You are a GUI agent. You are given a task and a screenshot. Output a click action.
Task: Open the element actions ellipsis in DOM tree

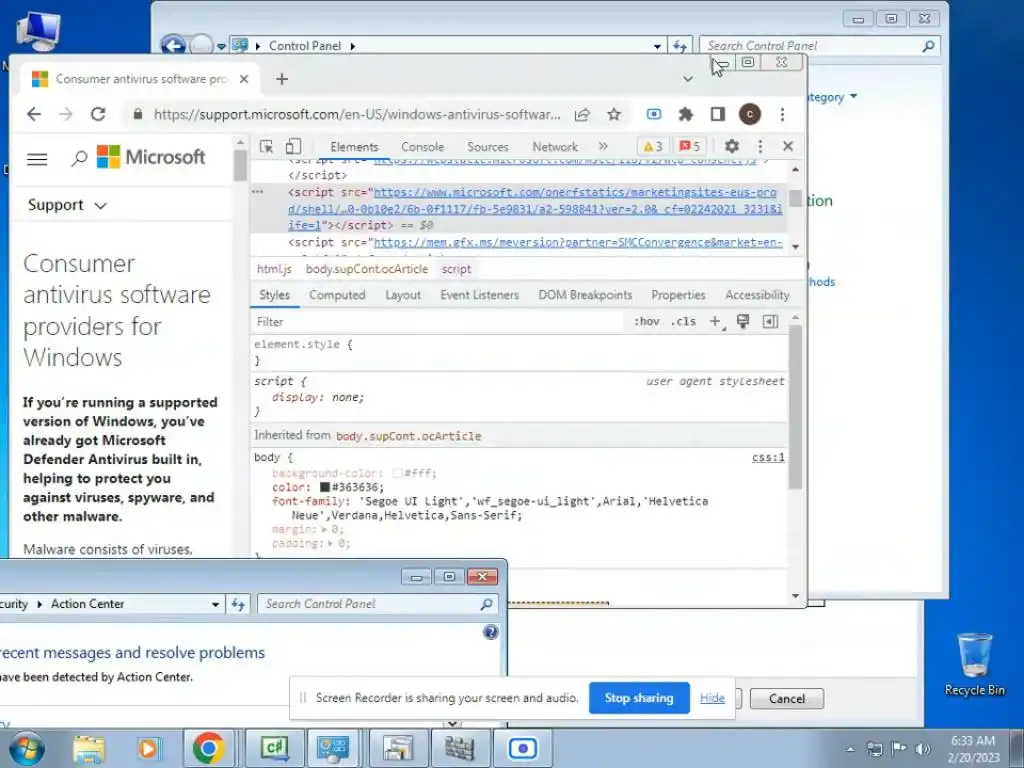[257, 192]
